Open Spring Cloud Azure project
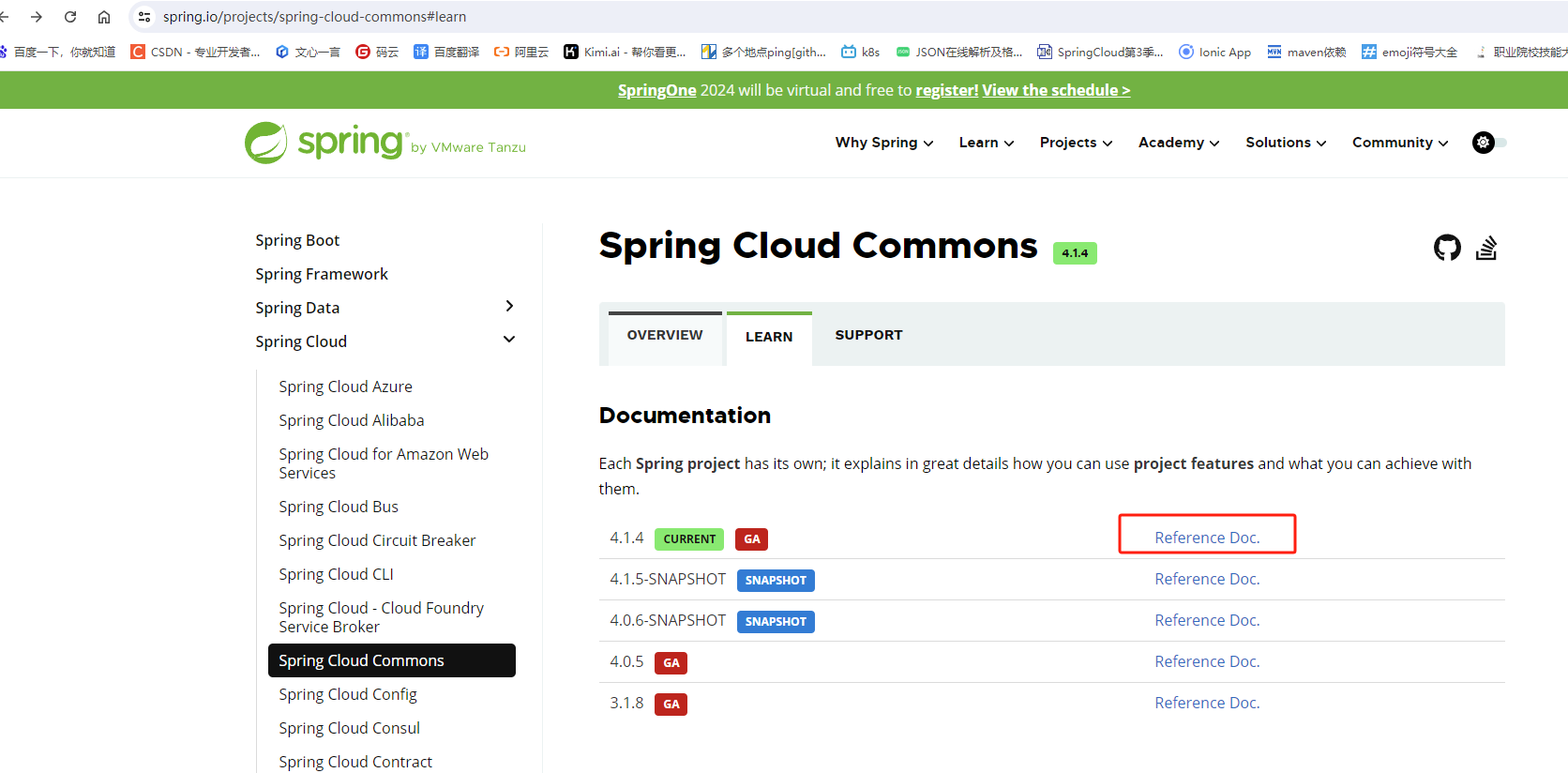1568x773 pixels. pos(345,386)
